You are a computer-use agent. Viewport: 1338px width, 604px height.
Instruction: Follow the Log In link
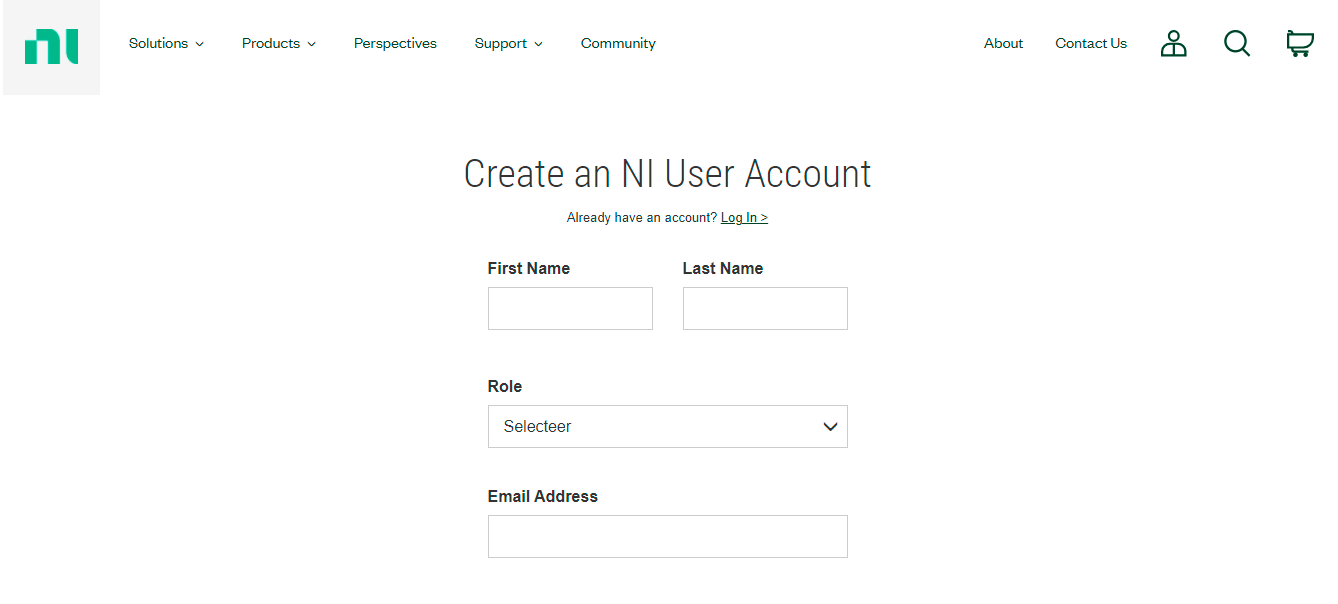point(744,217)
